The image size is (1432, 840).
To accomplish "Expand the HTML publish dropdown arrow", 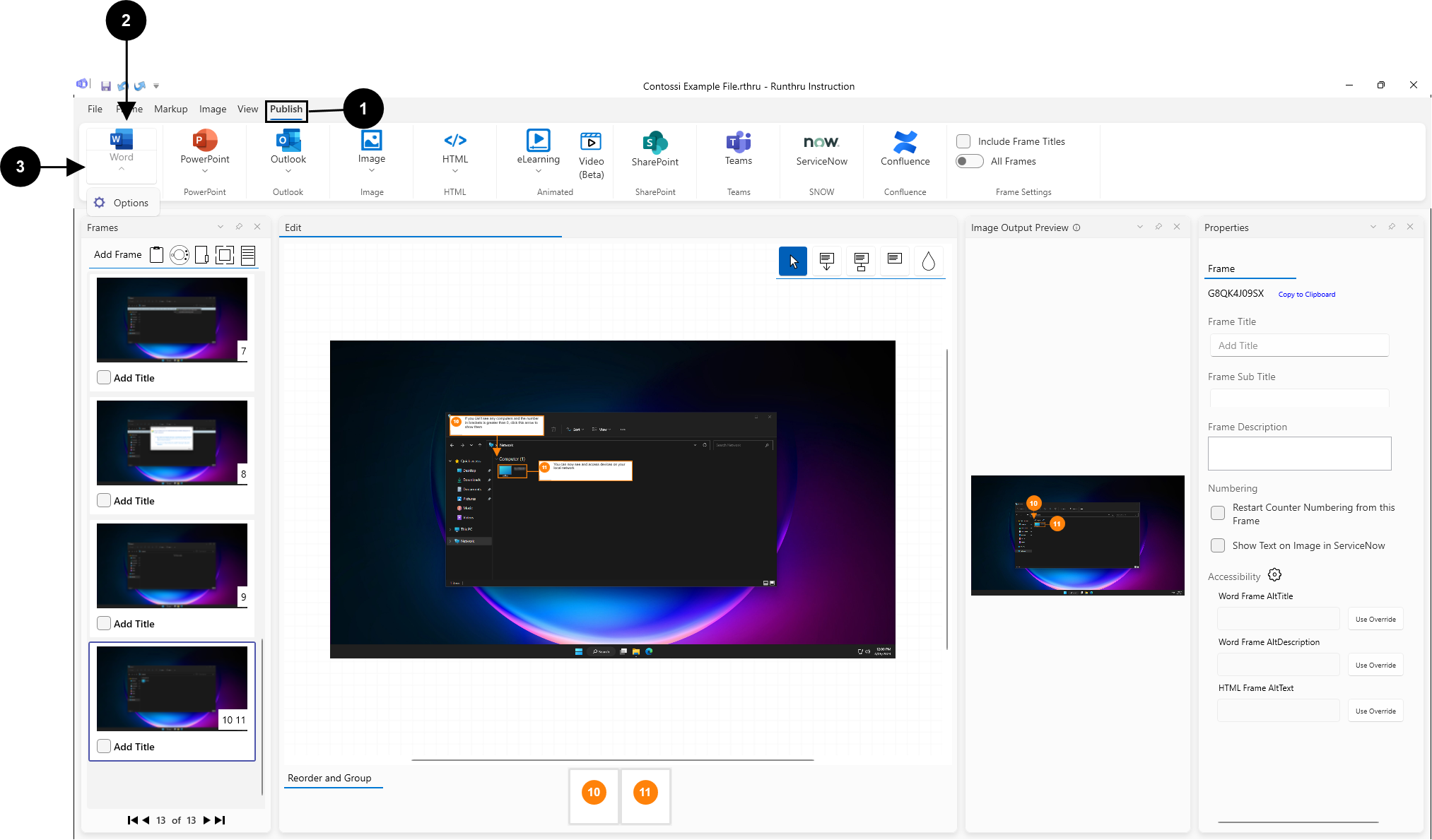I will click(x=455, y=171).
